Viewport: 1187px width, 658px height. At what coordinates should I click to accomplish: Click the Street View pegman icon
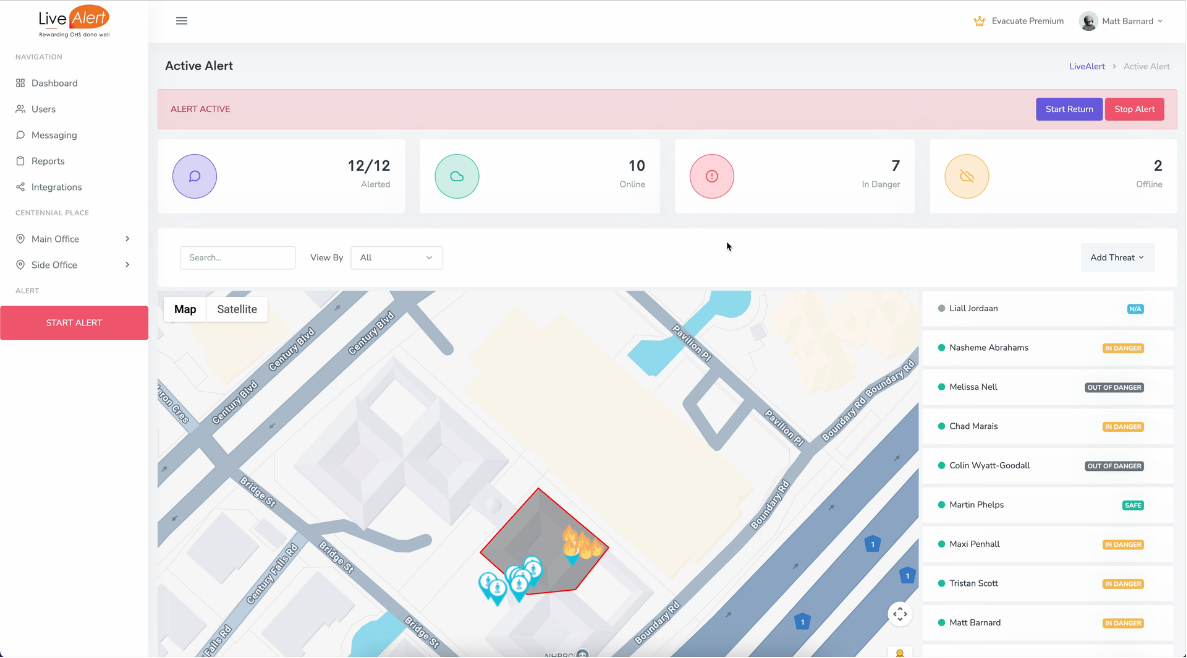click(x=900, y=652)
